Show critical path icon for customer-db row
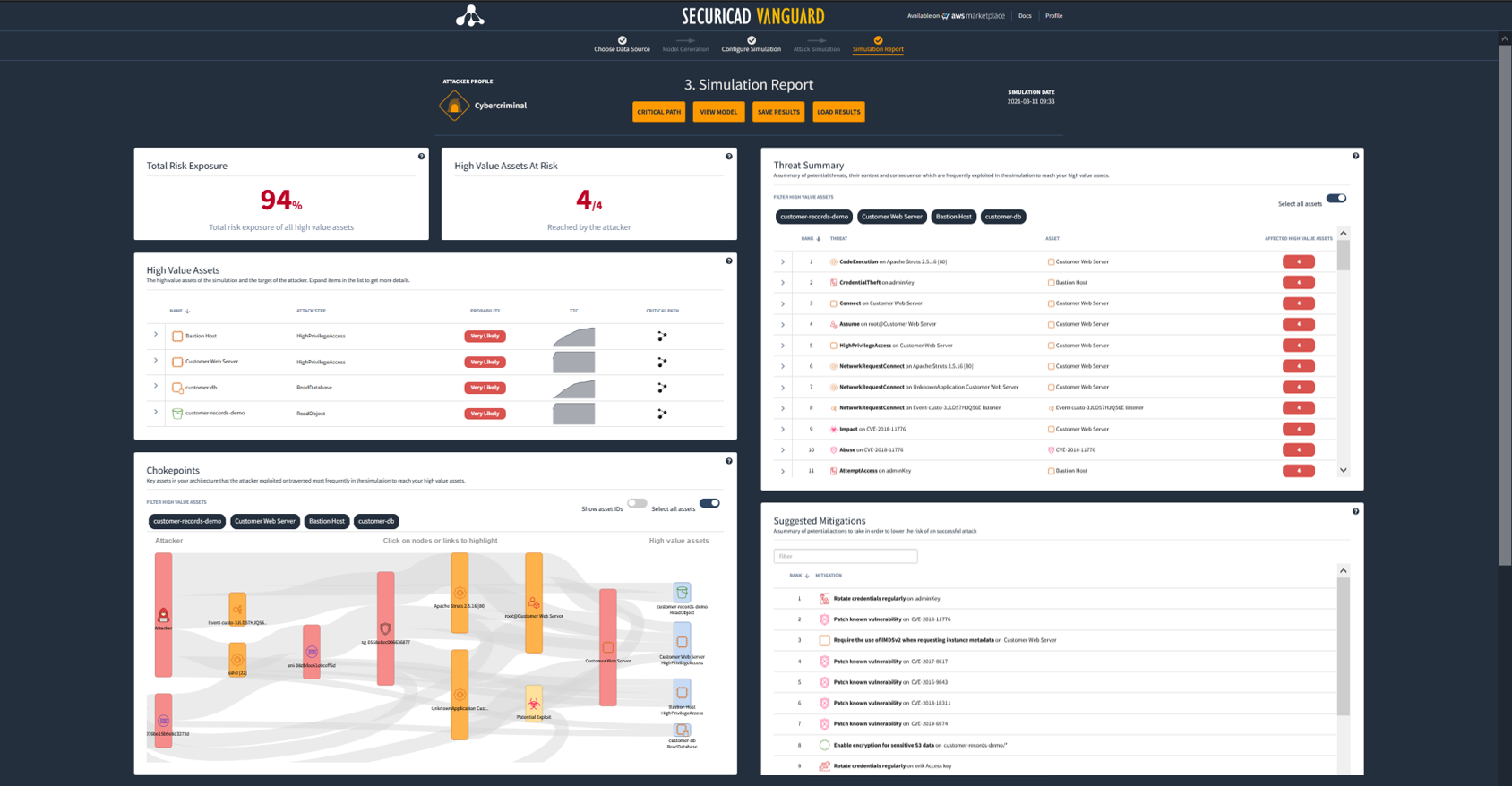Screen dimensions: 1512x786 click(662, 388)
